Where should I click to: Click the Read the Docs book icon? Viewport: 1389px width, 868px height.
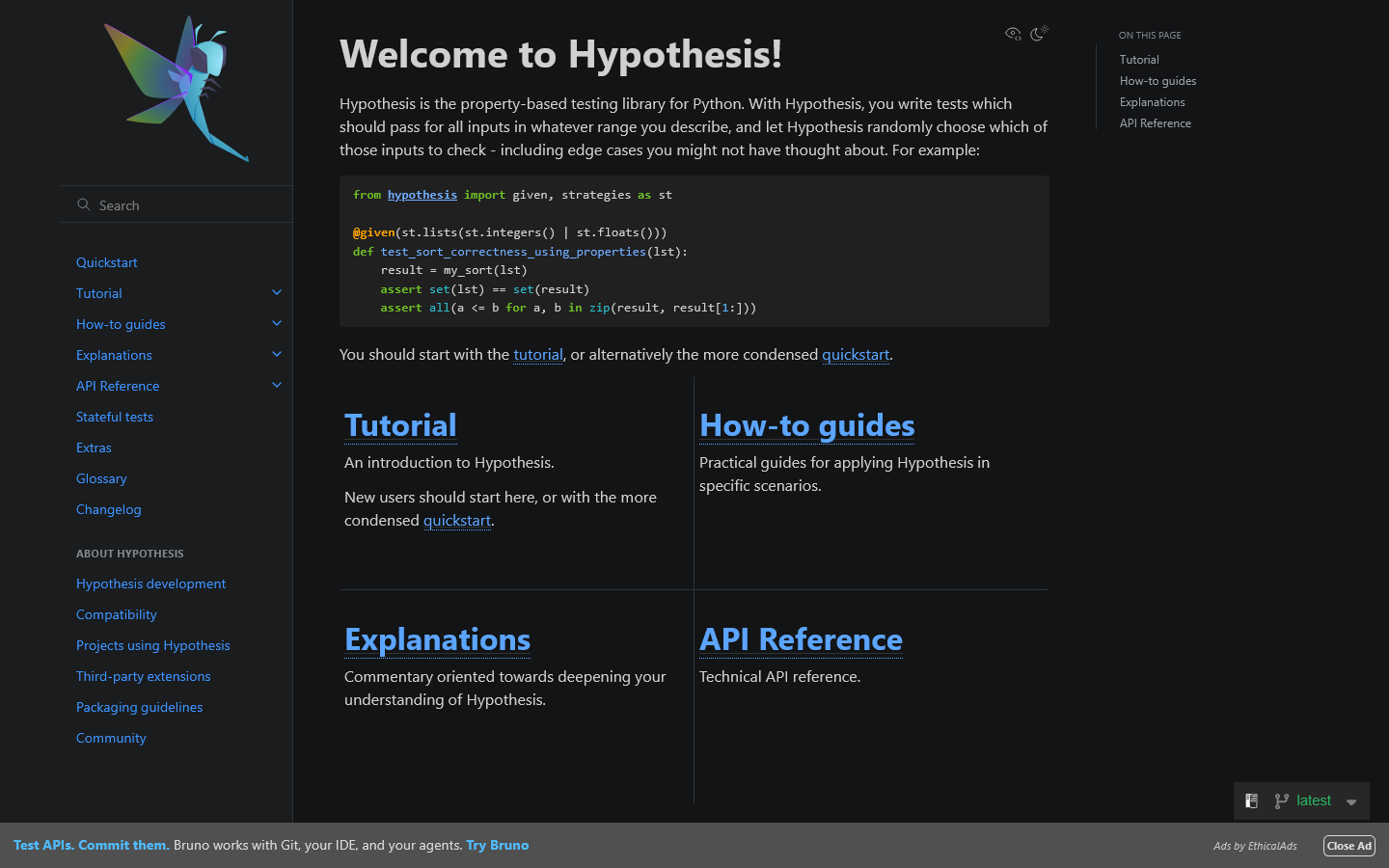coord(1251,800)
